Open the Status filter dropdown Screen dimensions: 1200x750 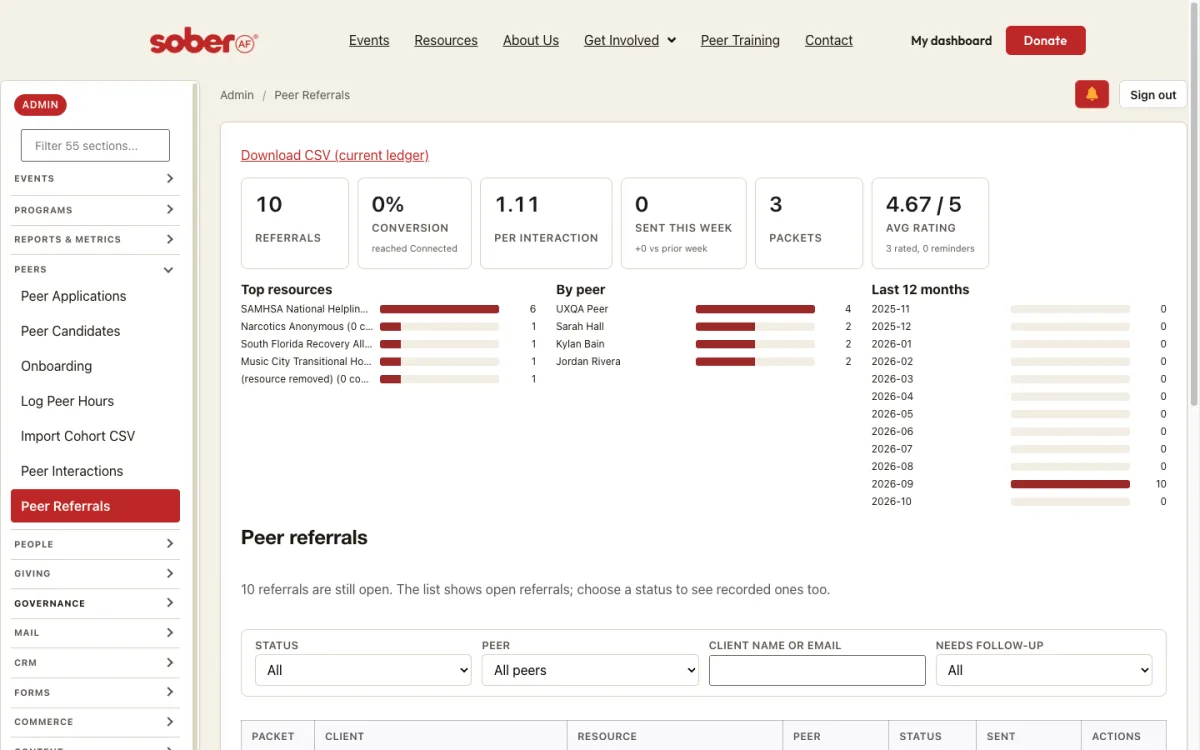click(x=363, y=670)
